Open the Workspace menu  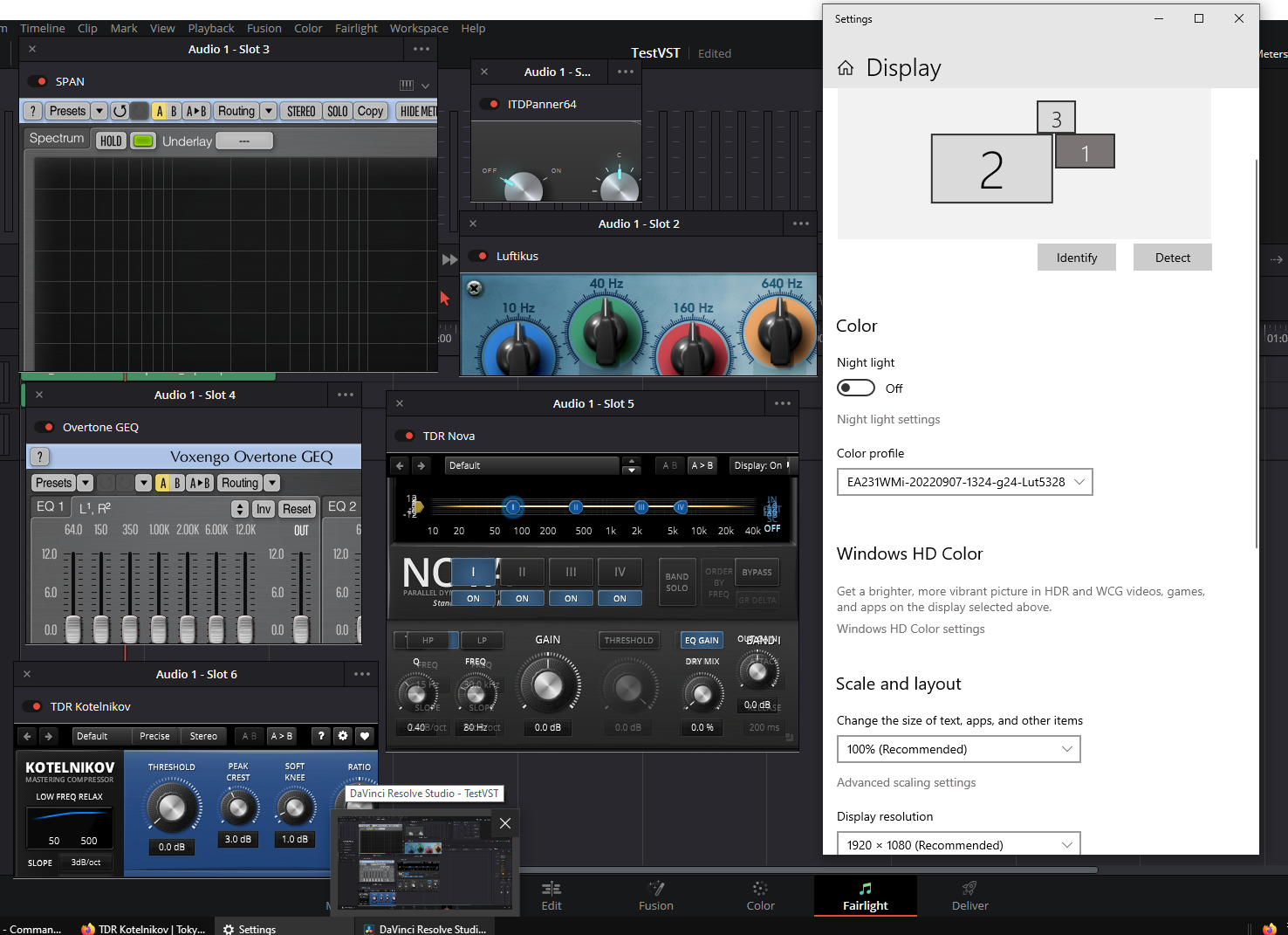coord(419,28)
